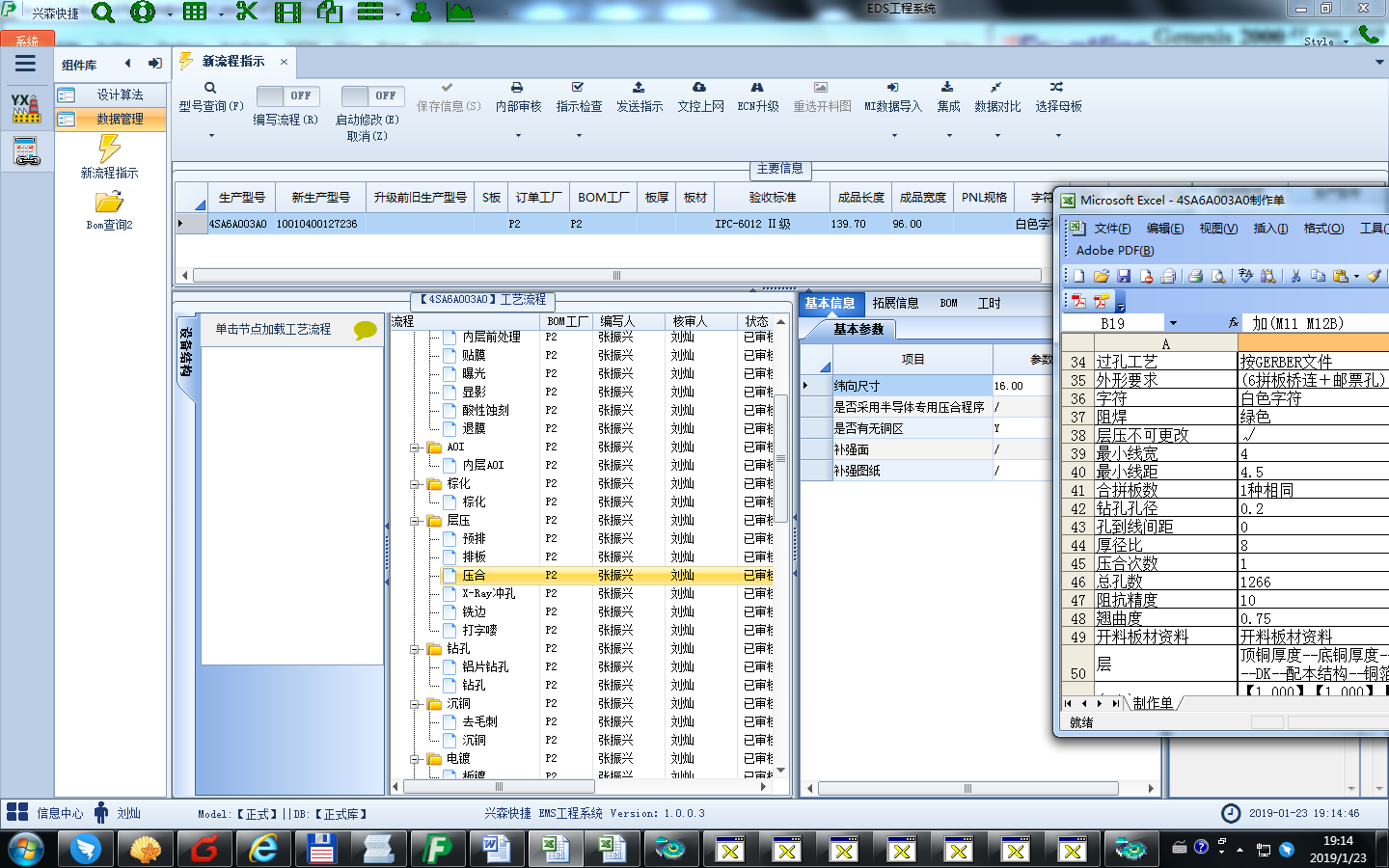
Task: Open the 文件(F) menu in Excel
Action: pyautogui.click(x=1112, y=229)
